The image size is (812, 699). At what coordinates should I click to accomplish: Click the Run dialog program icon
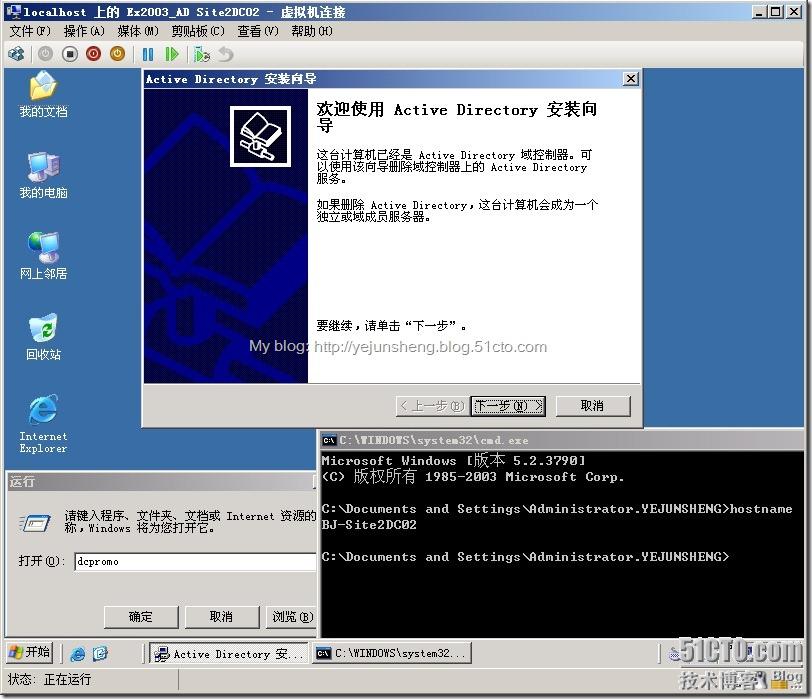[x=35, y=522]
